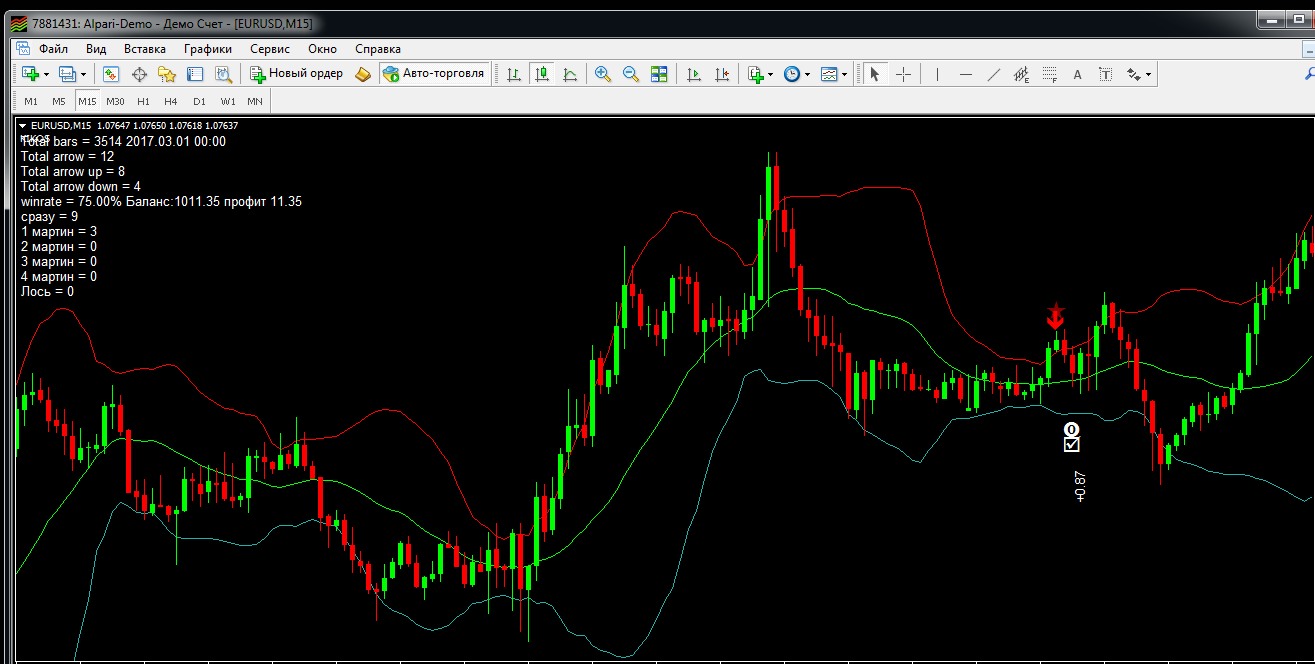Viewport: 1315px width, 664px height.
Task: Toggle the chart shift button
Action: [721, 74]
